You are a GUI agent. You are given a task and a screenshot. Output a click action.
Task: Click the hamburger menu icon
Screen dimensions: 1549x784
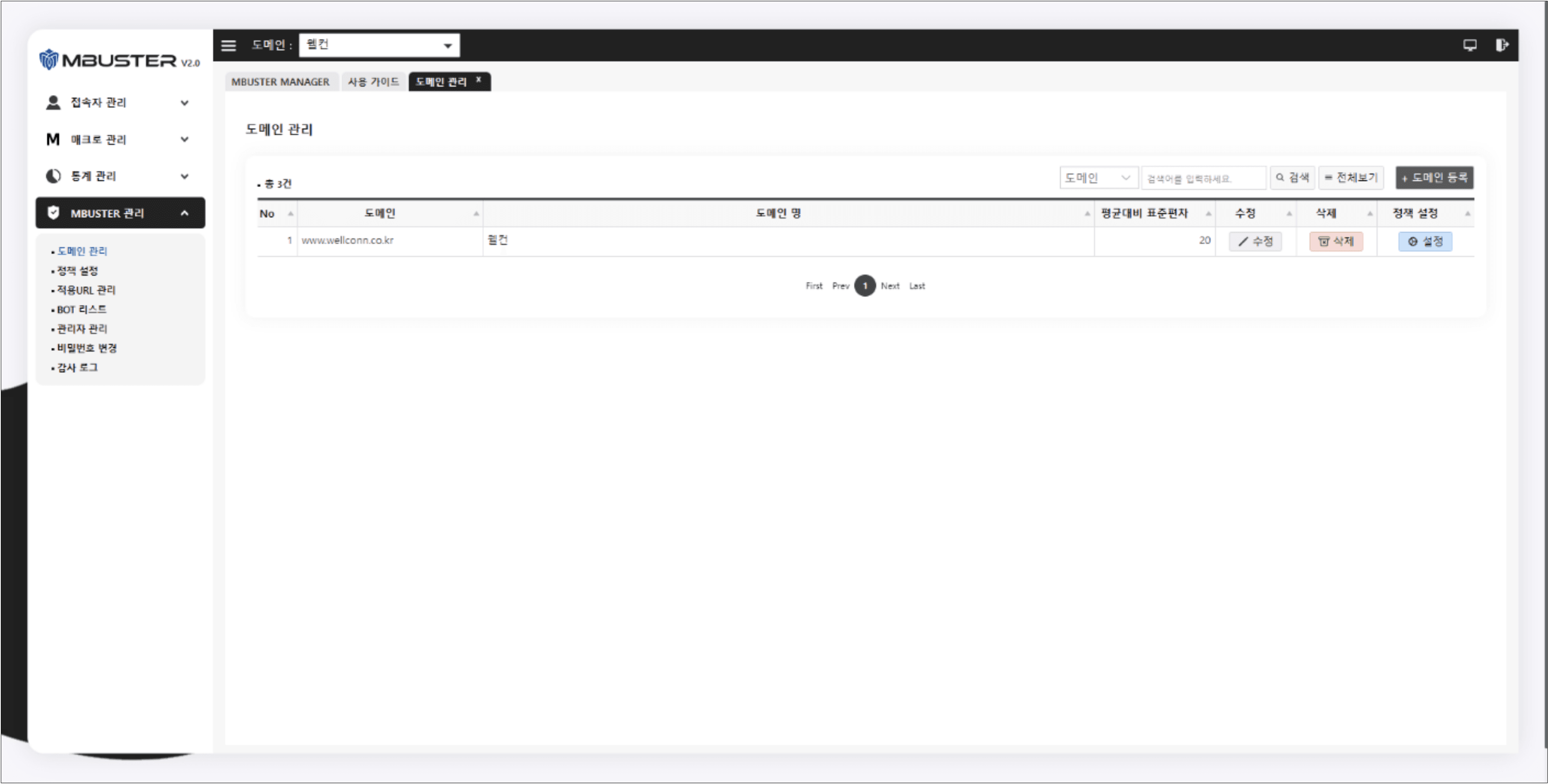pyautogui.click(x=228, y=45)
